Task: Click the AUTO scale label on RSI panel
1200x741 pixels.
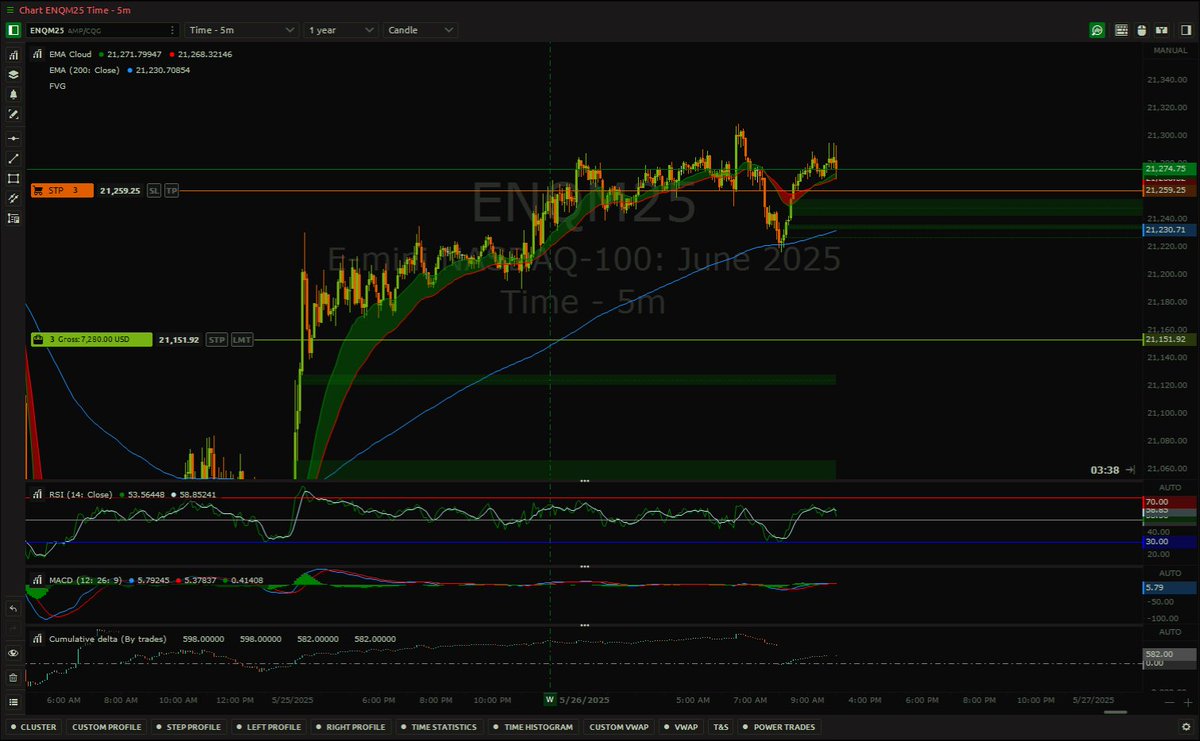Action: click(x=1170, y=486)
